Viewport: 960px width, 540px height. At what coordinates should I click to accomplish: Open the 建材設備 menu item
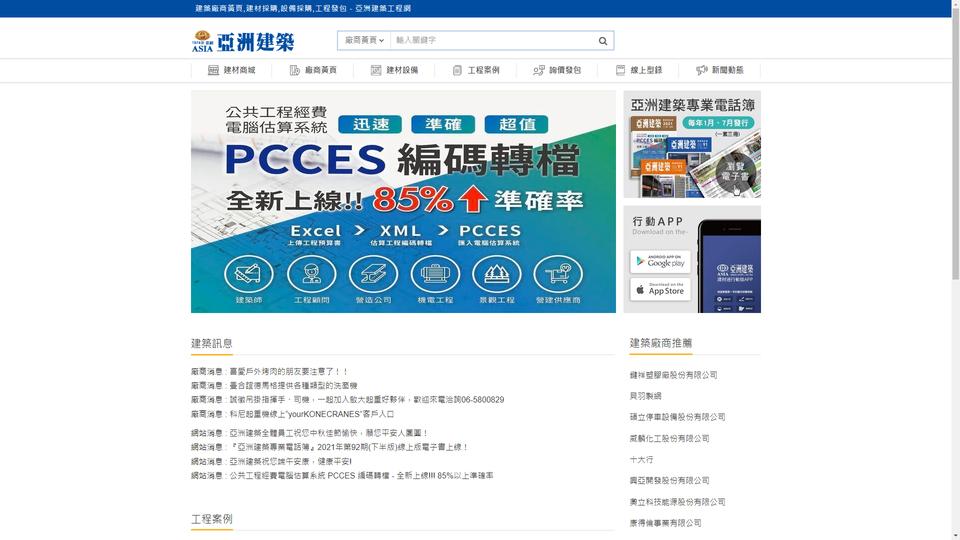pos(394,70)
